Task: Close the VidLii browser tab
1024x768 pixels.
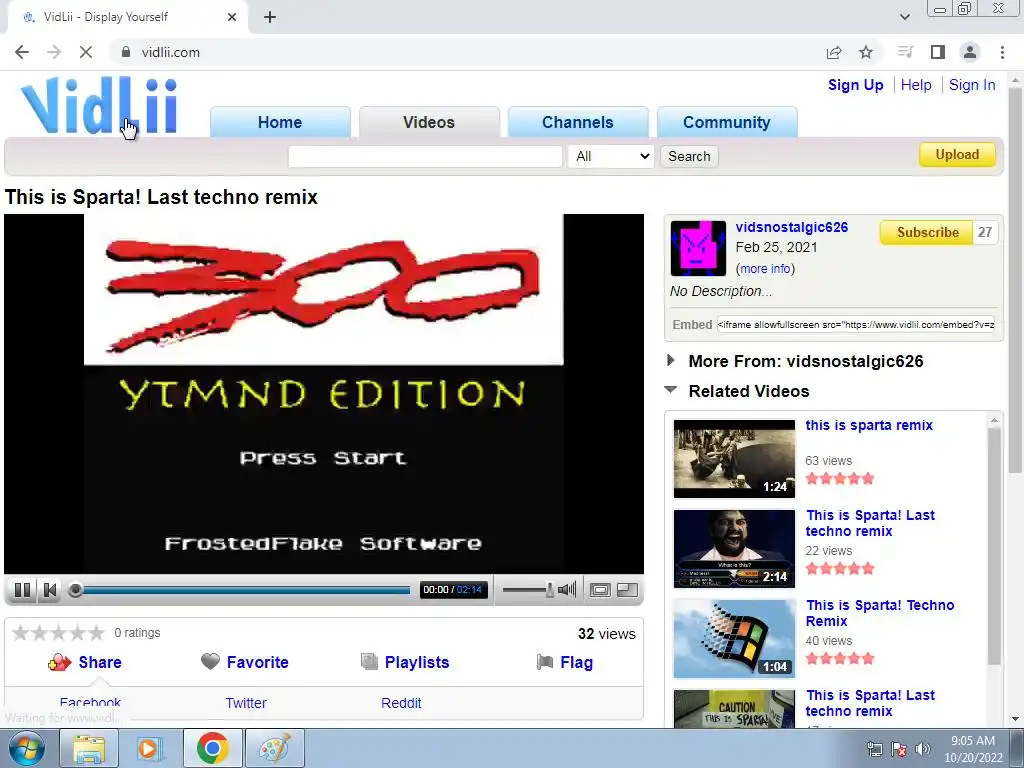Action: pos(232,17)
